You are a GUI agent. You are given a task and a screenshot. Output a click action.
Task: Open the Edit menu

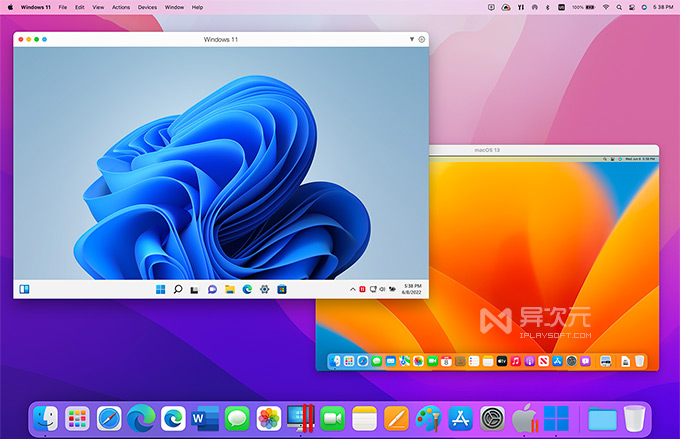80,7
